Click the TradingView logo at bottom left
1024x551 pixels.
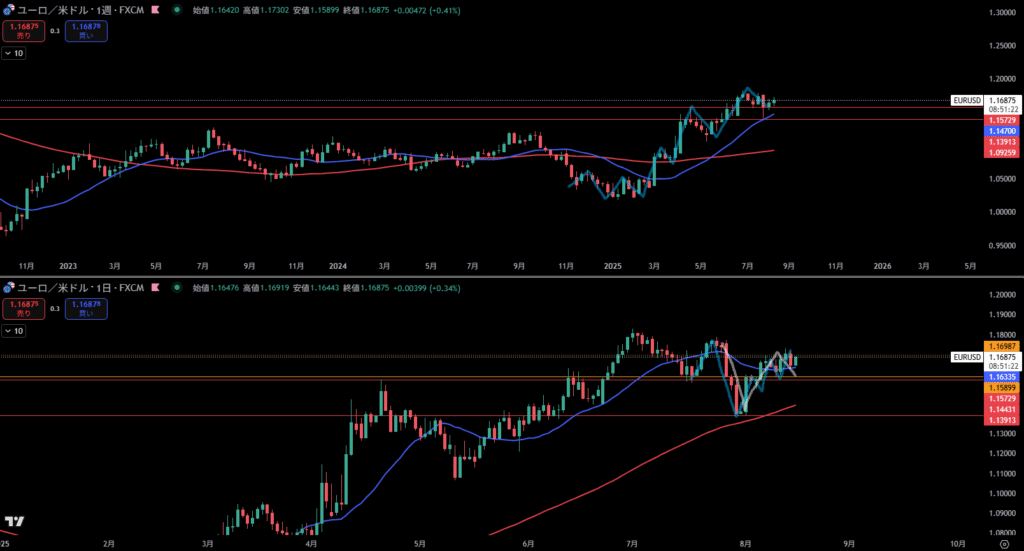(14, 521)
